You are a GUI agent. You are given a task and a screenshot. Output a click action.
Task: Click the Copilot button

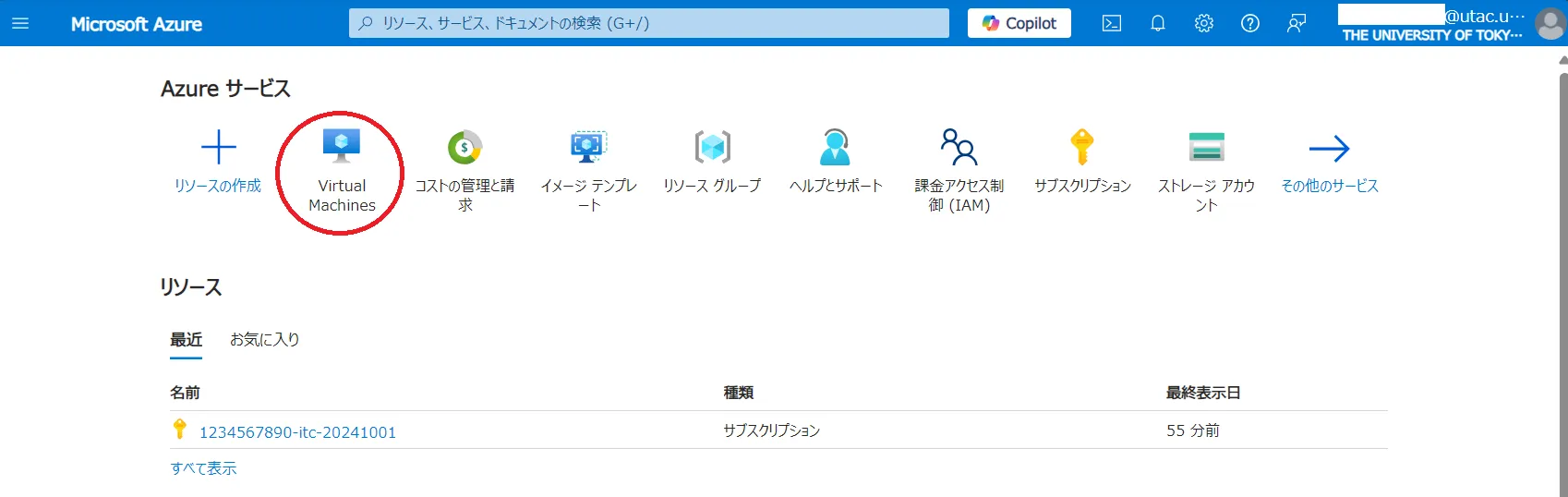point(1019,23)
